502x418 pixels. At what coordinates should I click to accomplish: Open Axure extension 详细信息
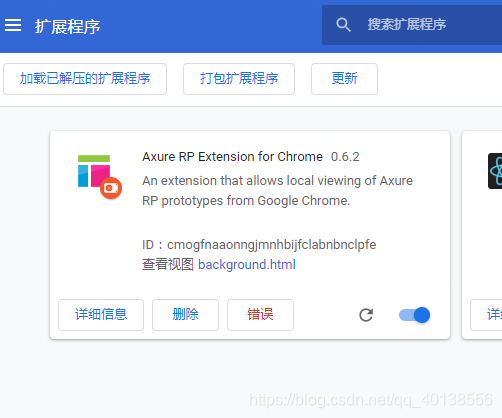click(101, 315)
